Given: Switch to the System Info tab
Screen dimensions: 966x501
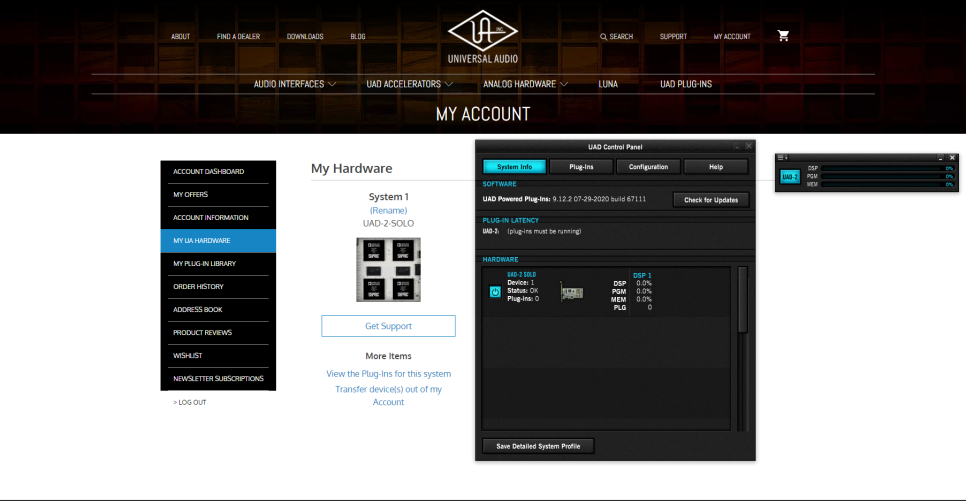Looking at the screenshot, I should point(514,166).
